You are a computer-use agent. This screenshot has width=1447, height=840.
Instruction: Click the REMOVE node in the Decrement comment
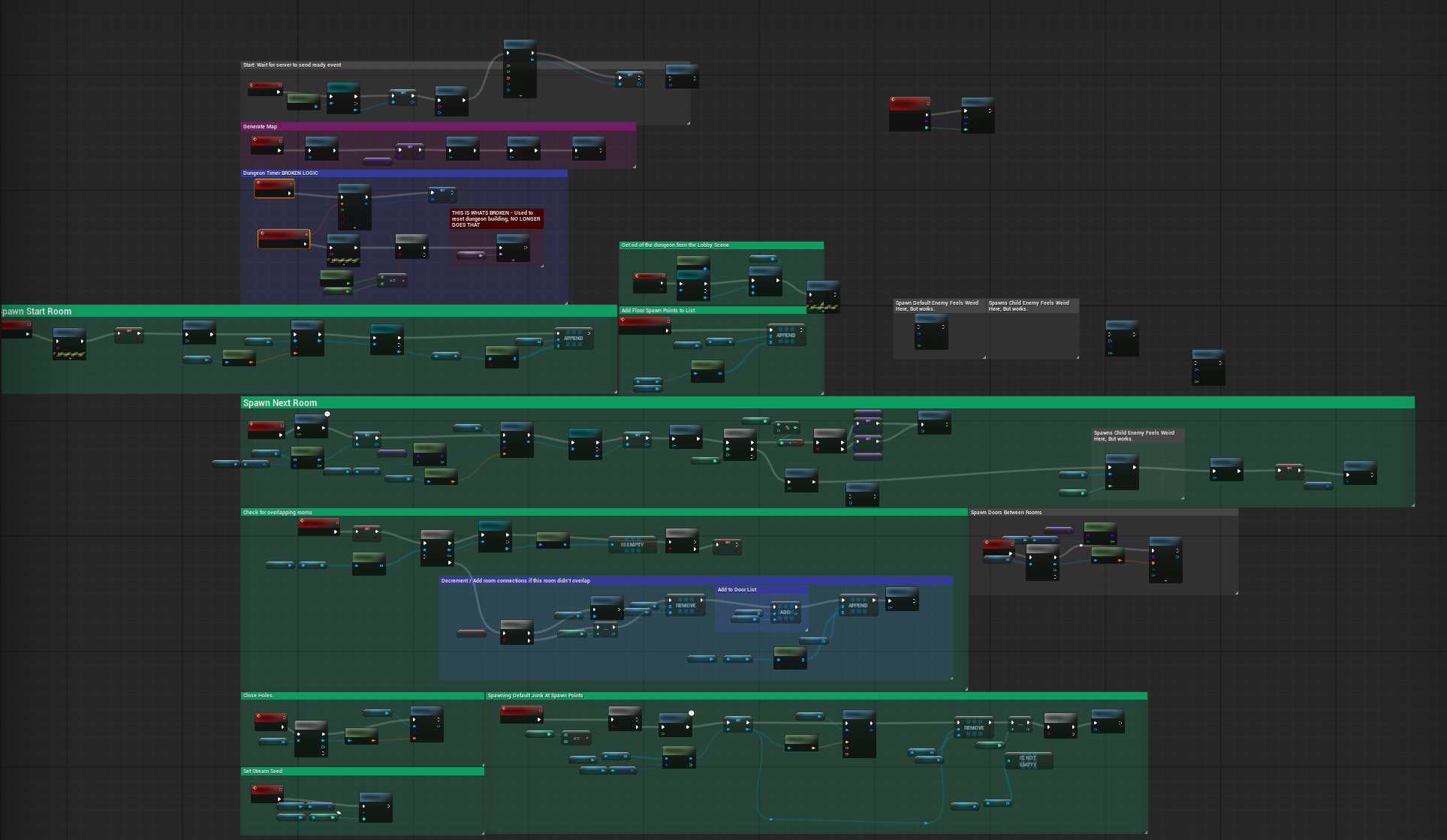click(685, 605)
